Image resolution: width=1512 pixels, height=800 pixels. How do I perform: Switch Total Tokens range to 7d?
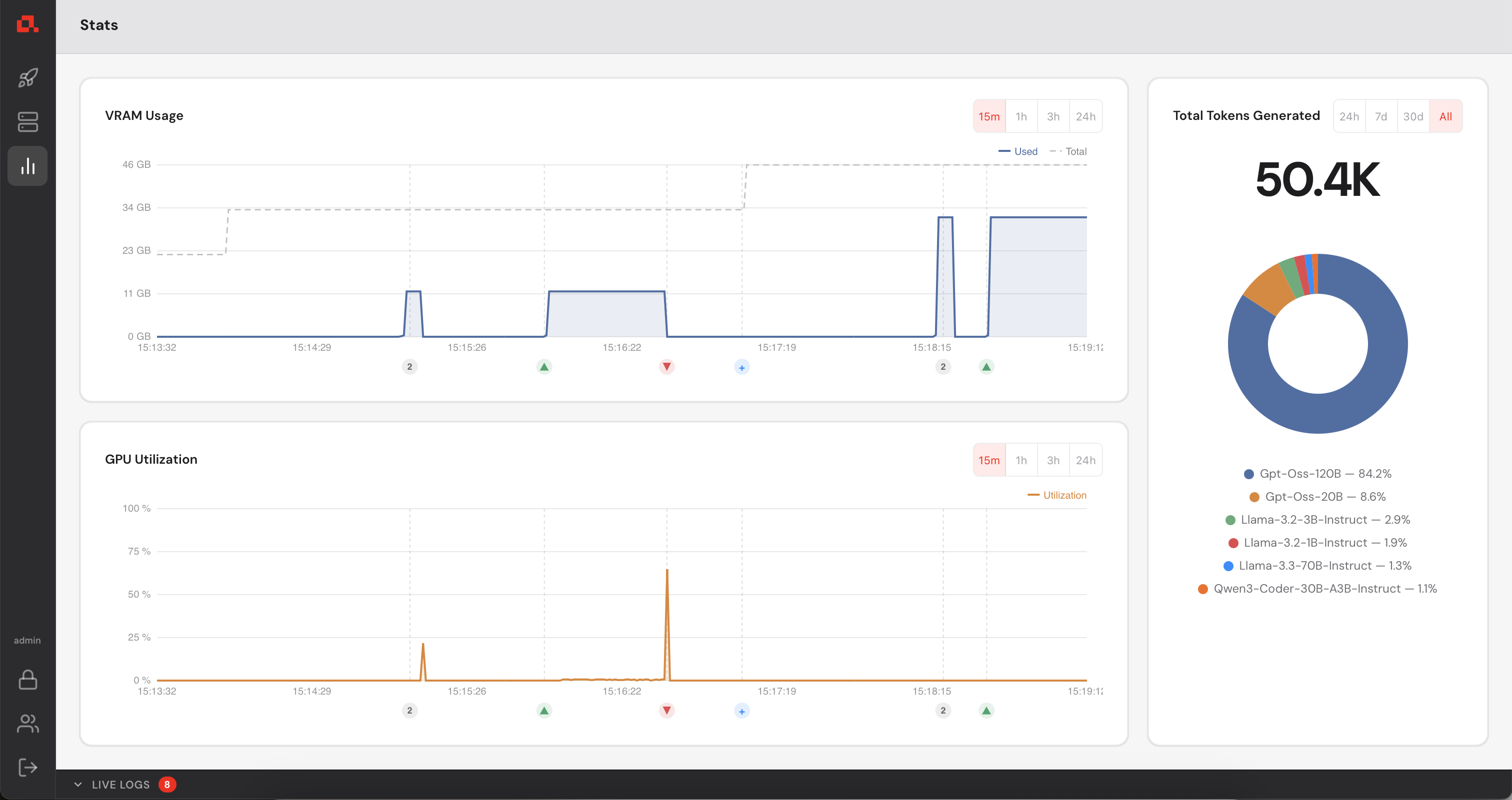(x=1380, y=116)
